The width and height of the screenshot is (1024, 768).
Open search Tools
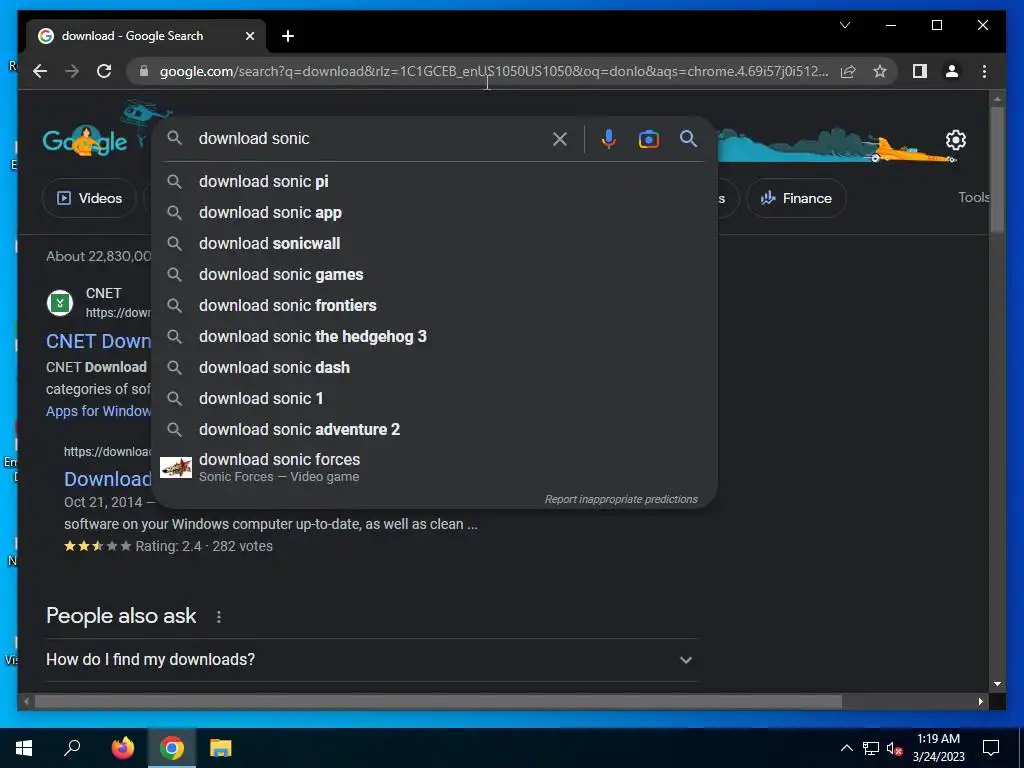click(x=973, y=197)
